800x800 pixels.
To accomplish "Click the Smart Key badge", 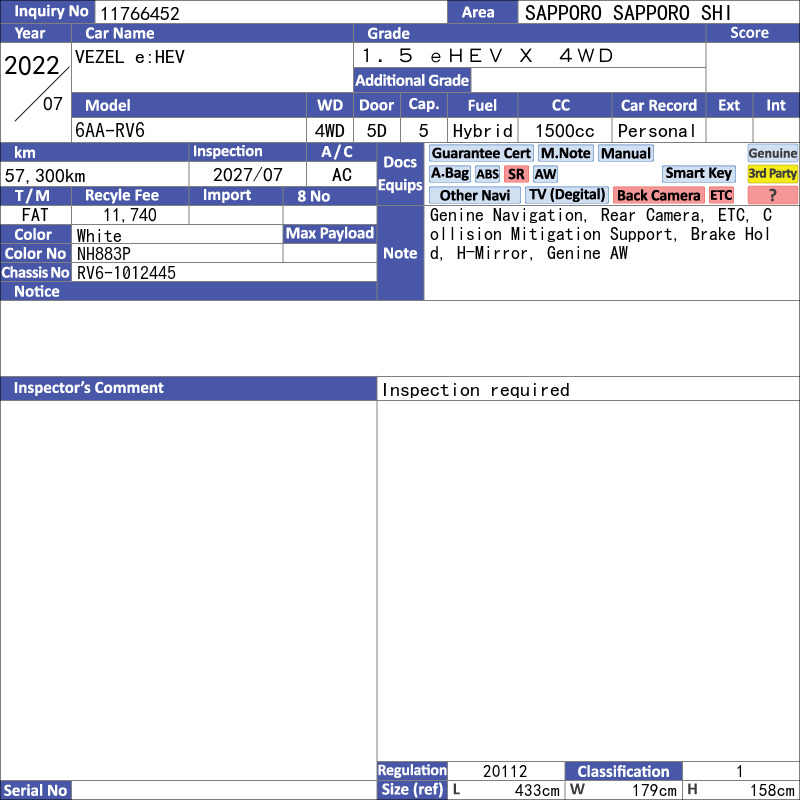I will pos(699,173).
